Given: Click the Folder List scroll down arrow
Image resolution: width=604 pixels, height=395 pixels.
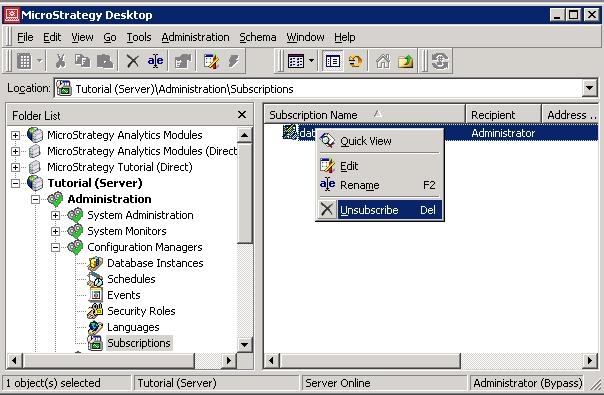Looking at the screenshot, I should coord(244,345).
